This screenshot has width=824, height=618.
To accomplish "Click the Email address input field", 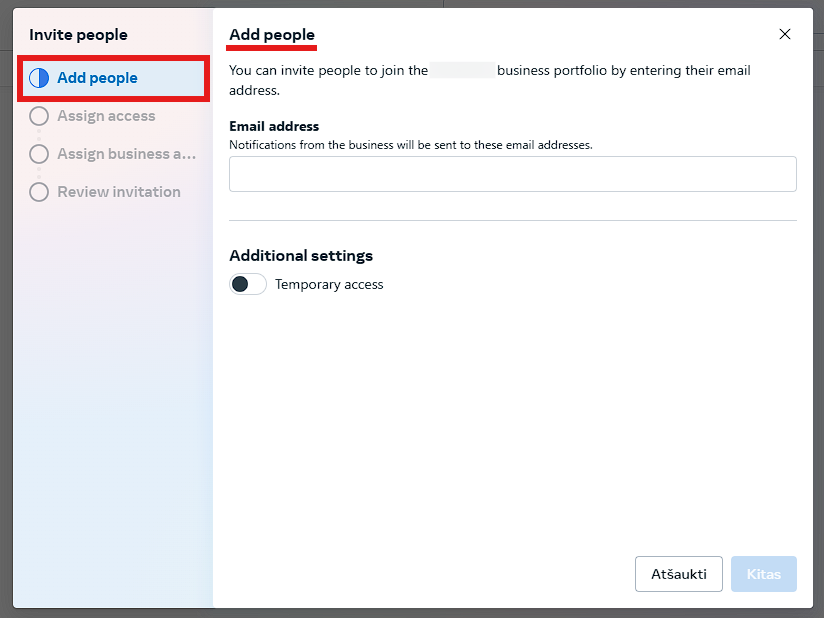I will pyautogui.click(x=512, y=174).
